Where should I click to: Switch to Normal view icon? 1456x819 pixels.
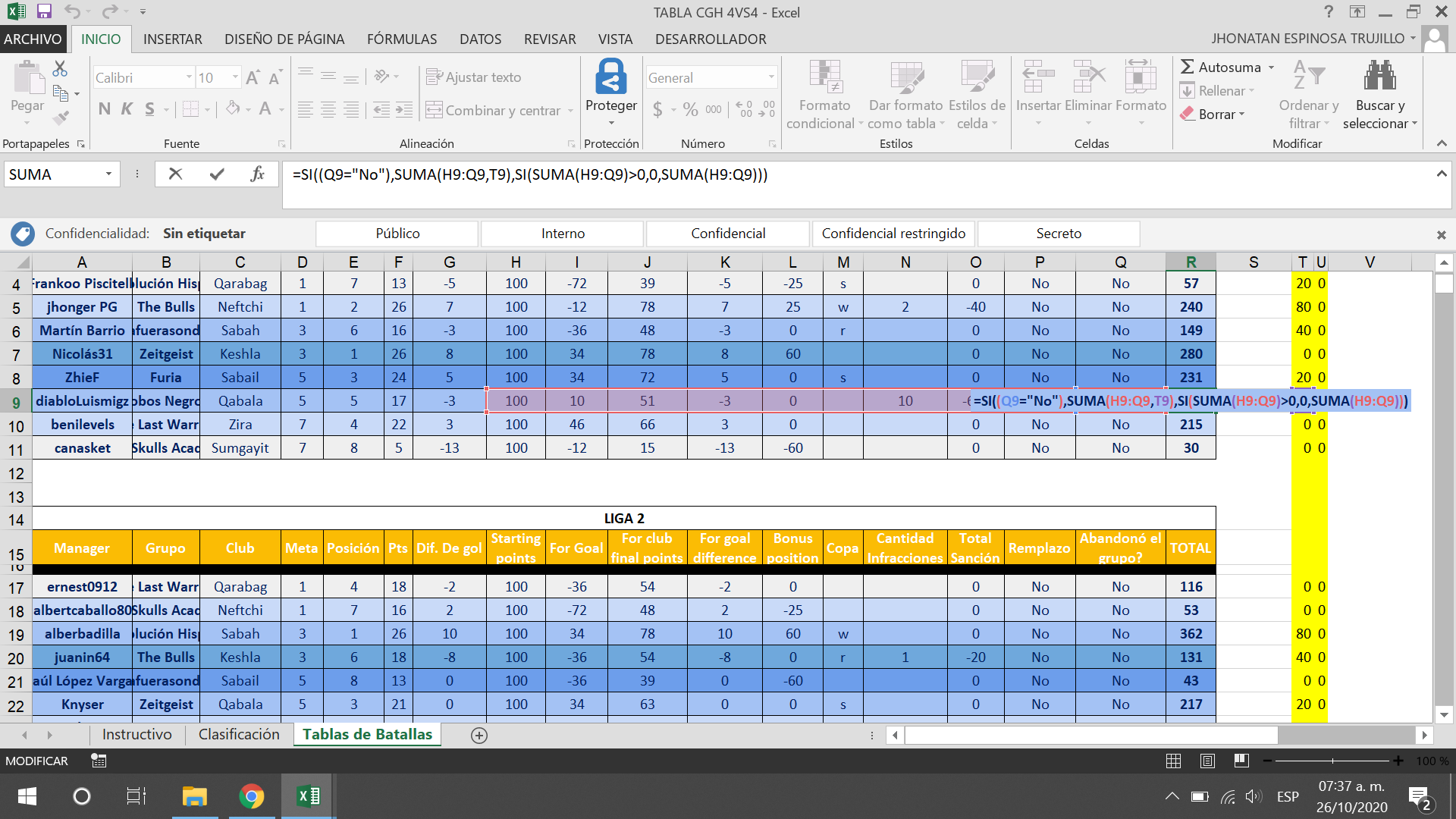1174,761
